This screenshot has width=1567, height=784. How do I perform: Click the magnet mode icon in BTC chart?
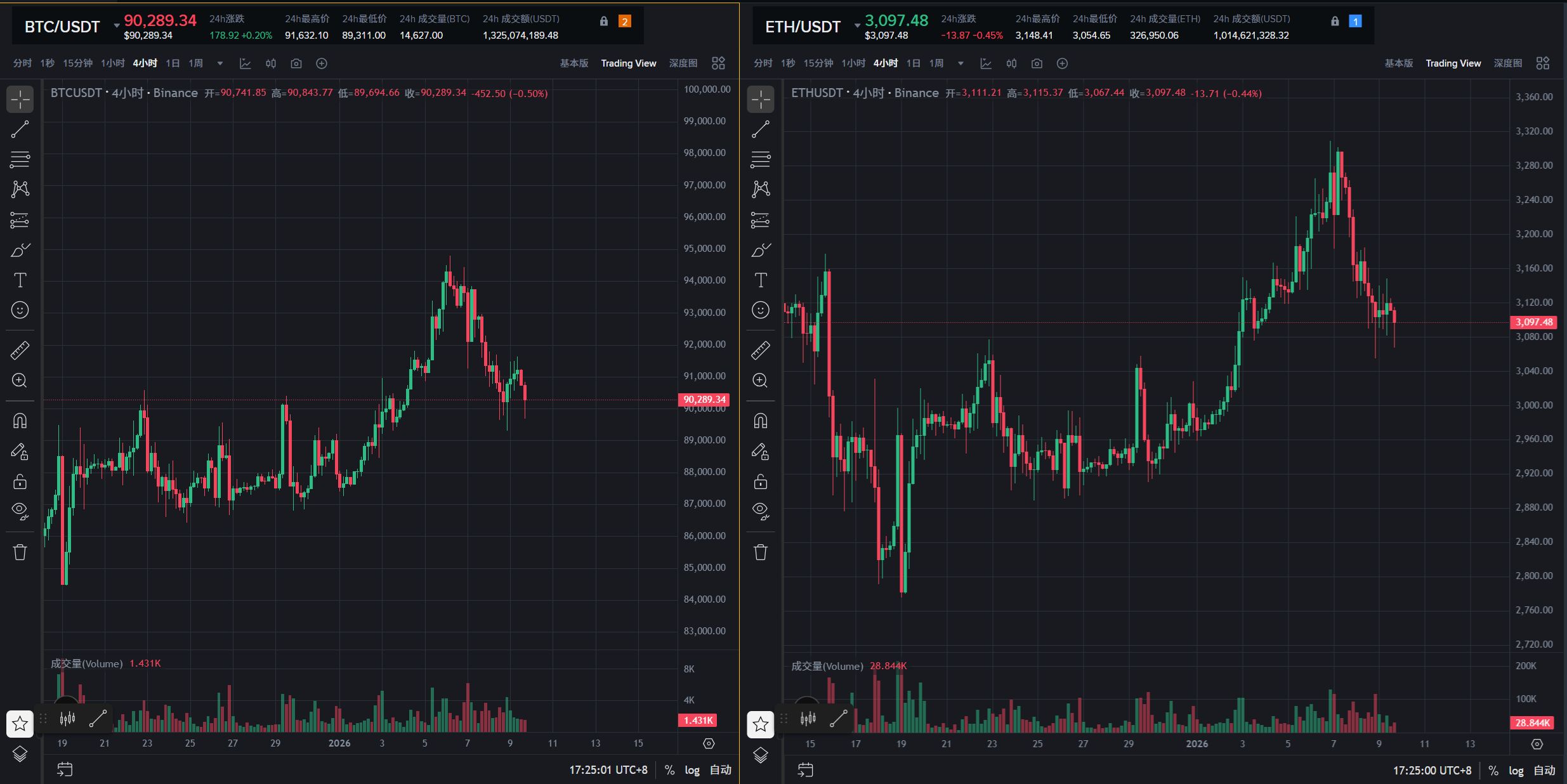[20, 421]
